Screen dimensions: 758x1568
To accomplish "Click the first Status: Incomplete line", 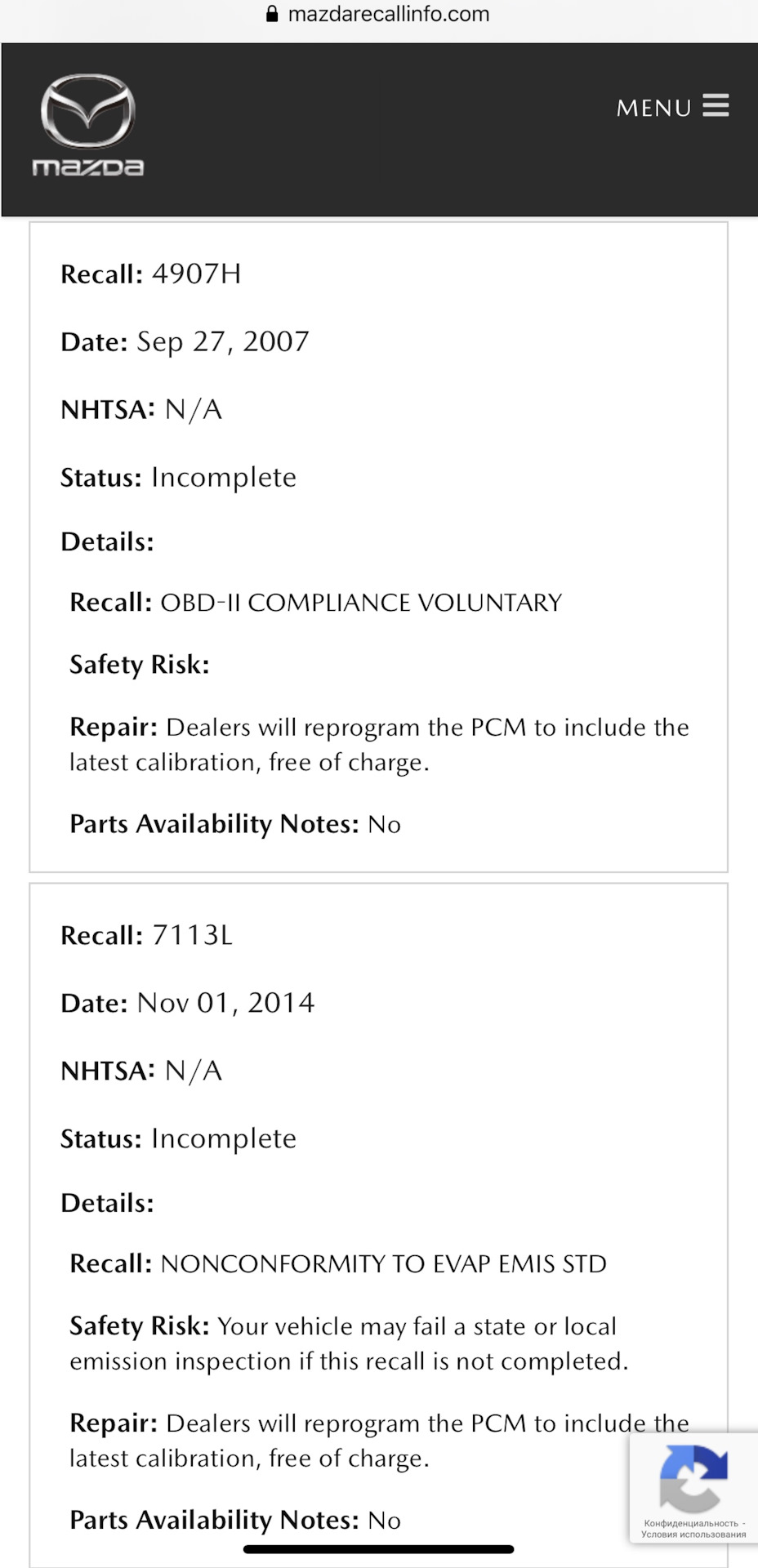I will [x=179, y=477].
